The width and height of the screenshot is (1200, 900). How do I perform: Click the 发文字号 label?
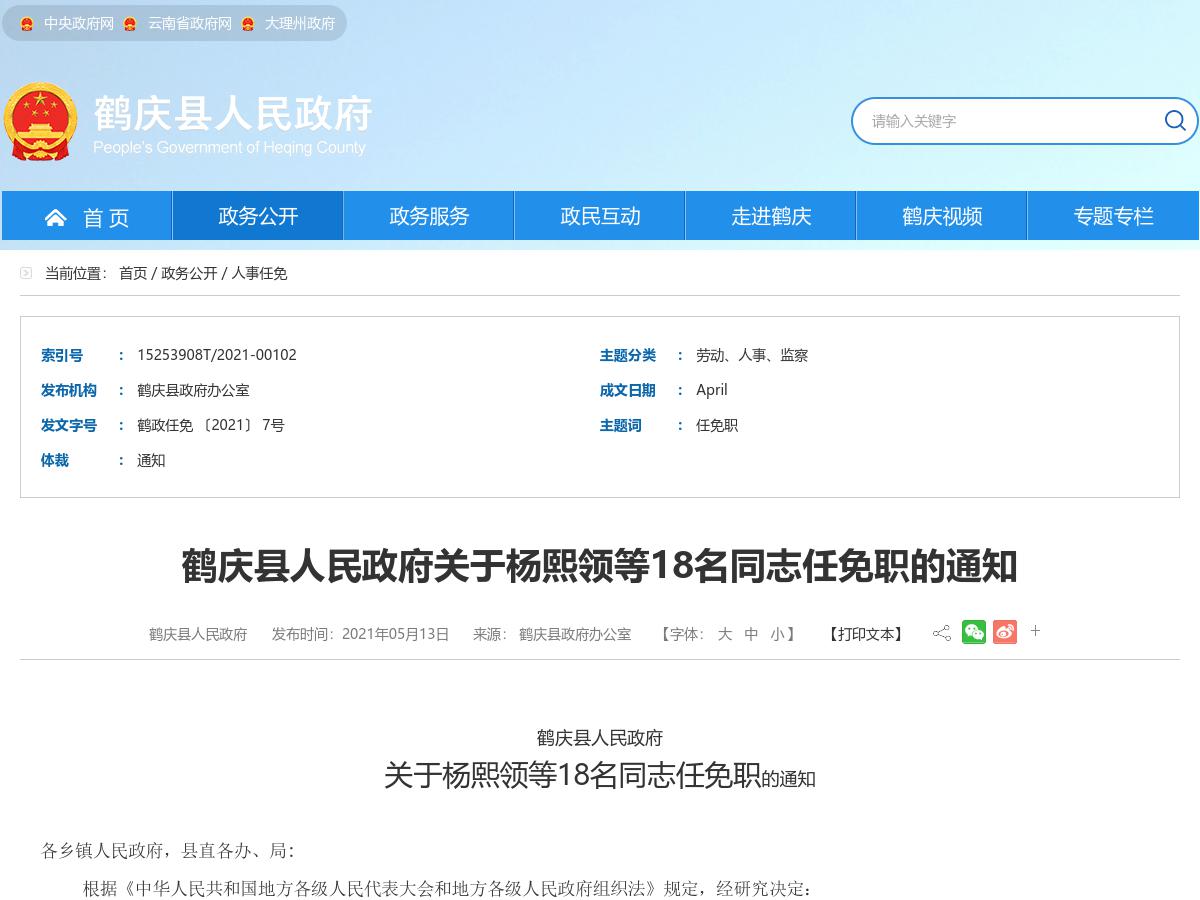69,425
